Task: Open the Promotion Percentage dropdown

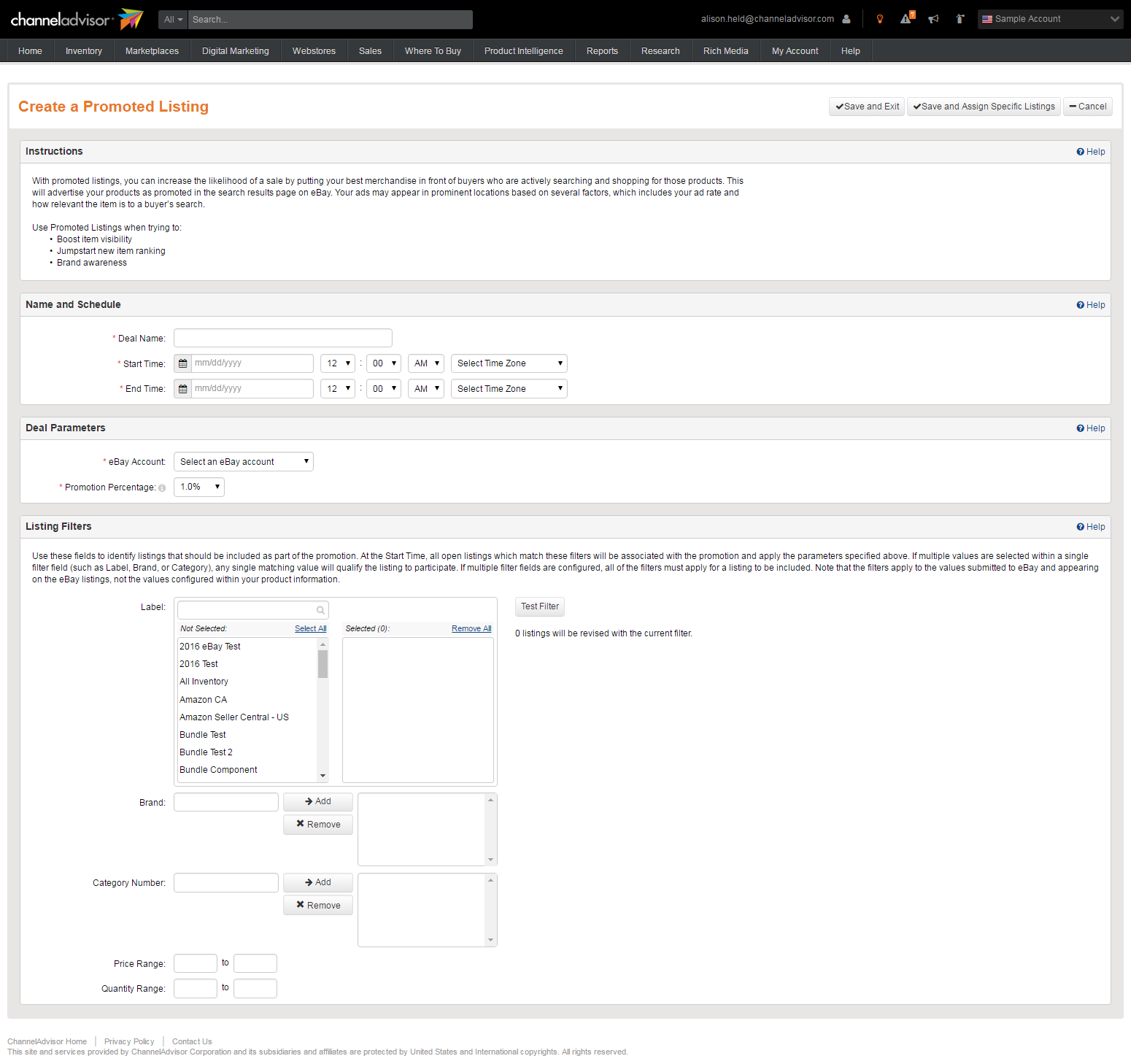Action: tap(199, 487)
